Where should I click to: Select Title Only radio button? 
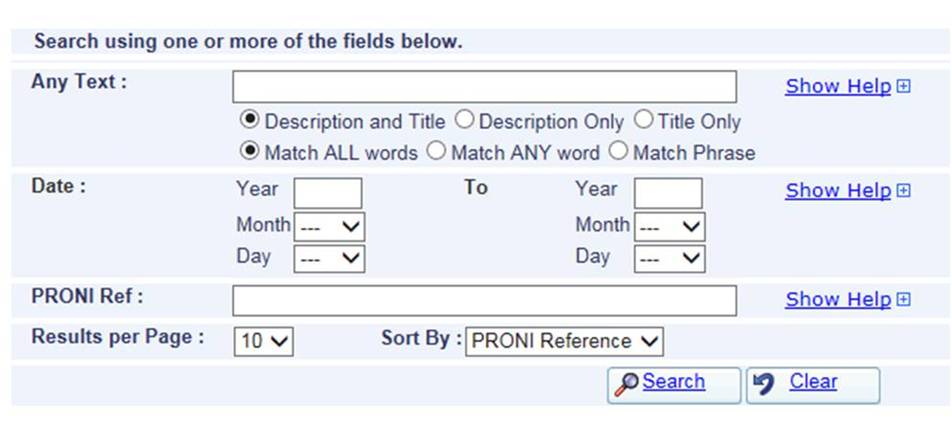point(644,120)
